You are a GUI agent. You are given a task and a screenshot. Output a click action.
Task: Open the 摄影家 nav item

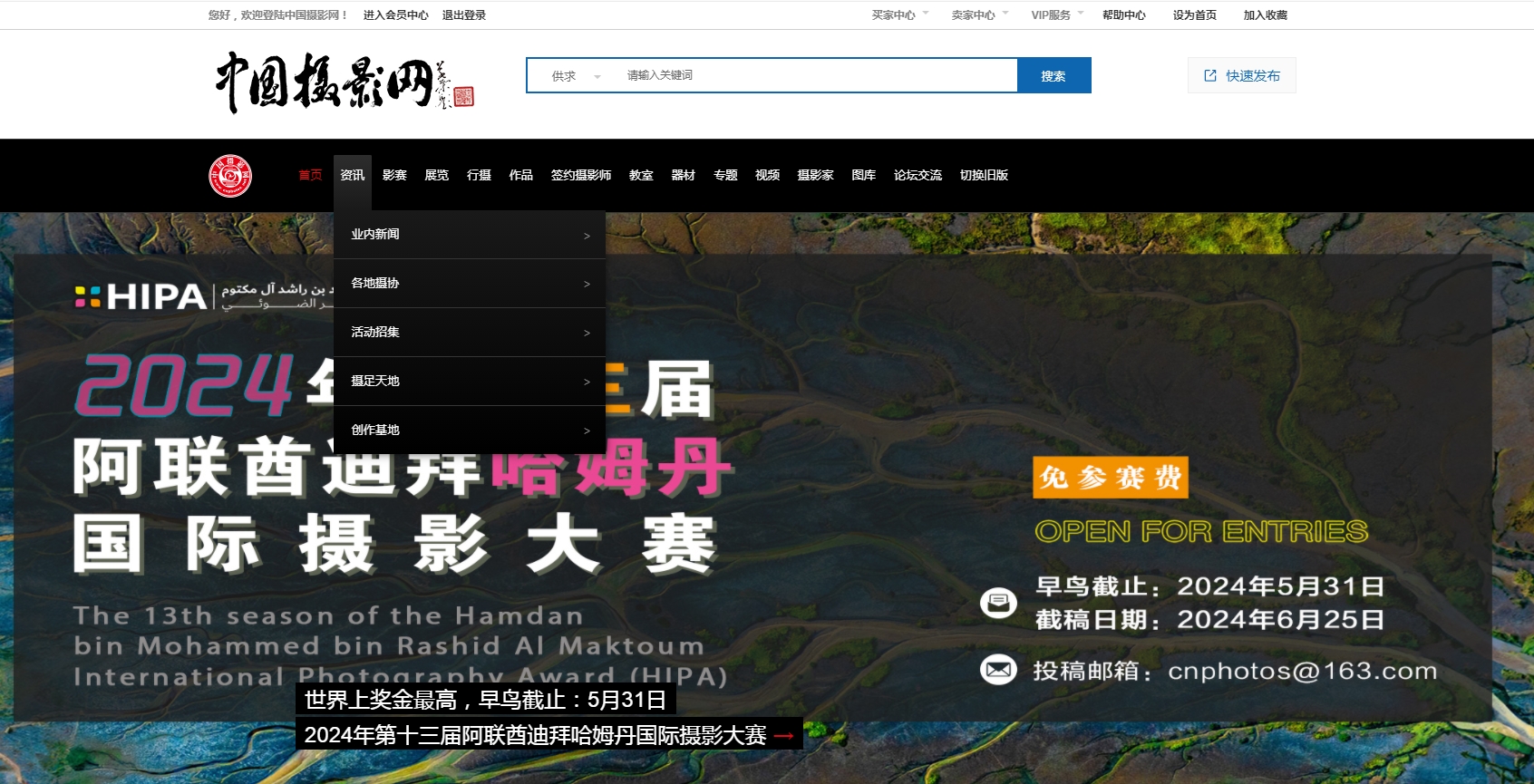click(816, 176)
